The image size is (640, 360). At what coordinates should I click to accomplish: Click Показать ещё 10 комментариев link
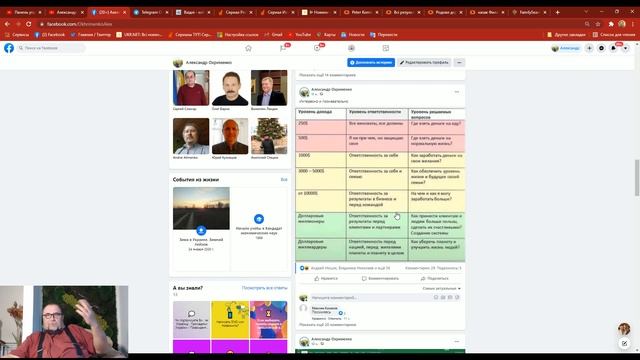(x=327, y=325)
